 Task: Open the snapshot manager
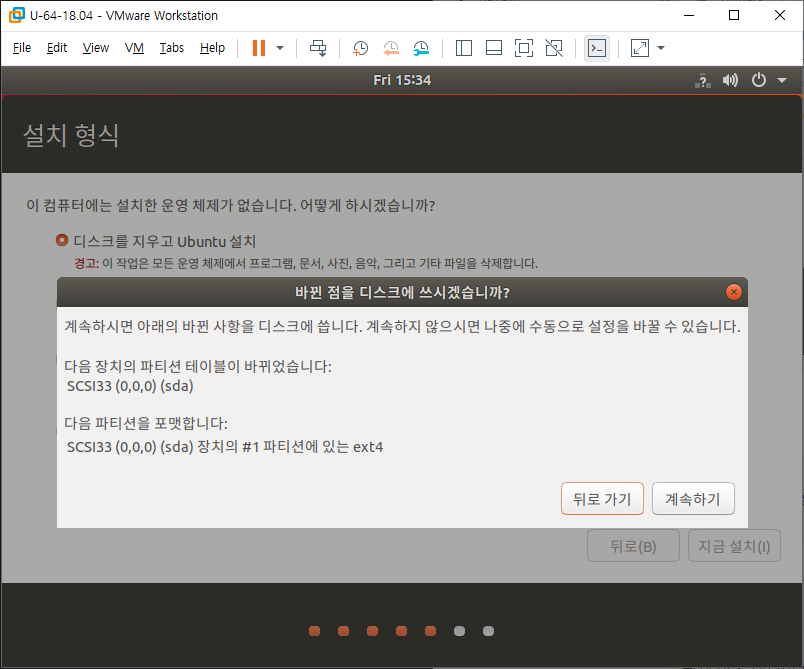(x=421, y=48)
